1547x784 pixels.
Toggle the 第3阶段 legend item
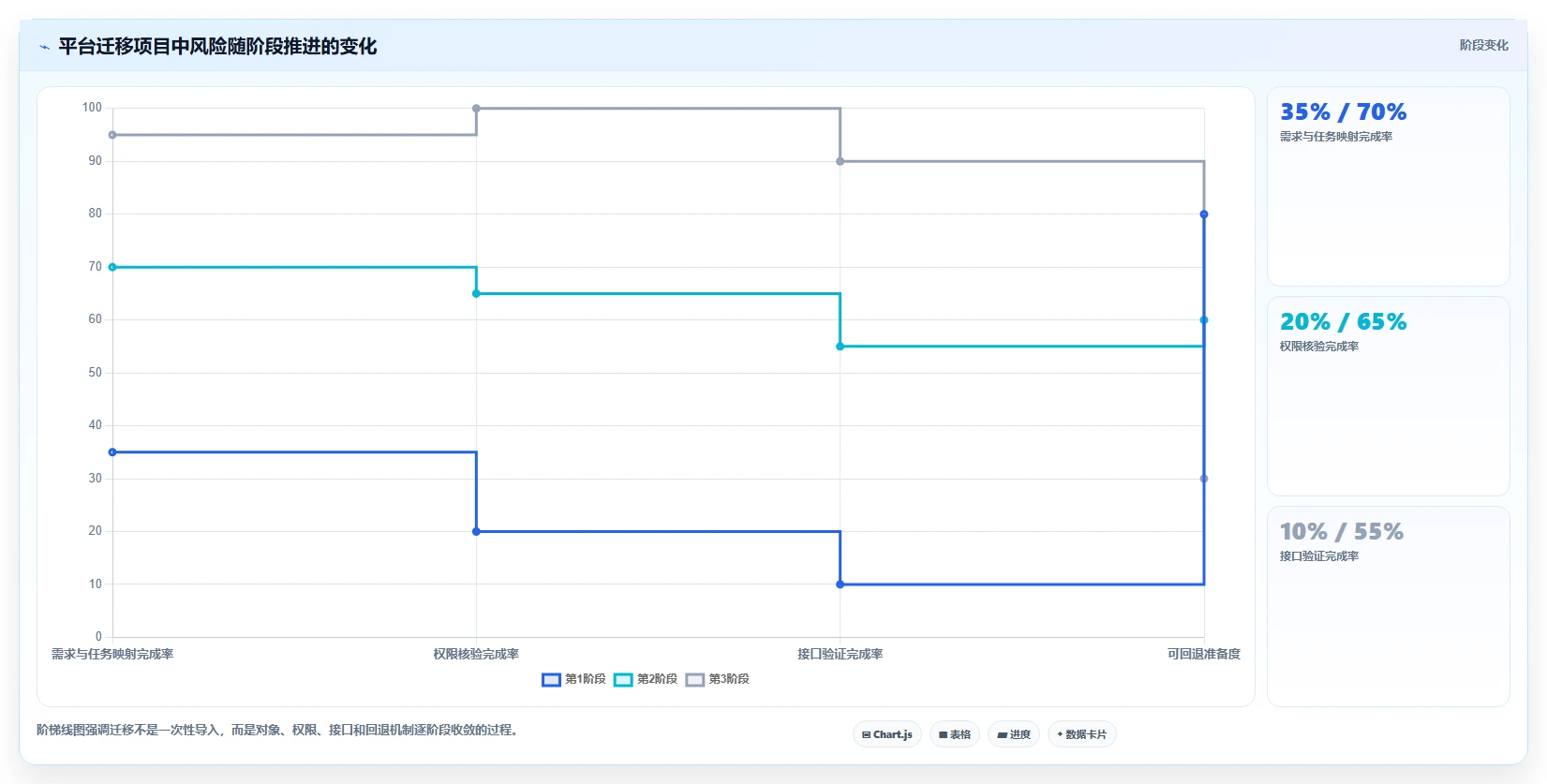click(x=718, y=679)
